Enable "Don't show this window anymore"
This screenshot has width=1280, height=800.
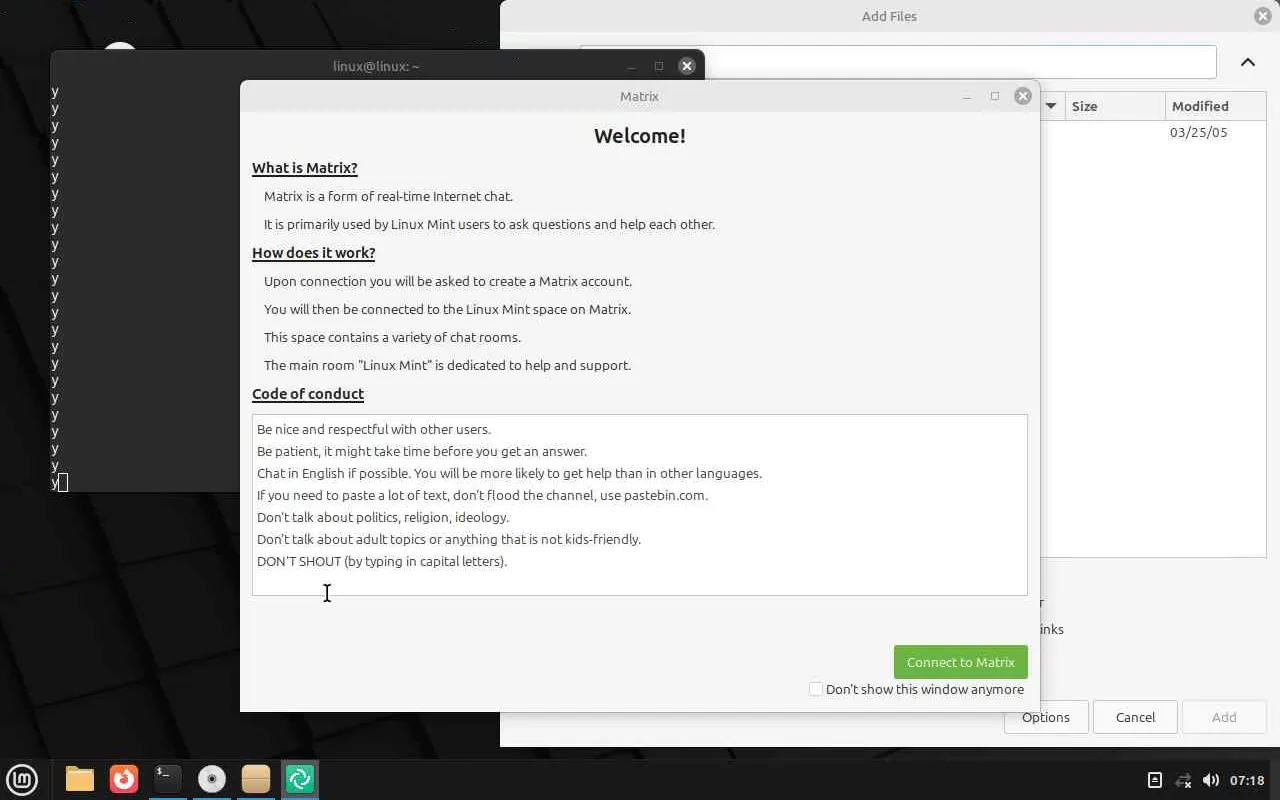pyautogui.click(x=816, y=689)
